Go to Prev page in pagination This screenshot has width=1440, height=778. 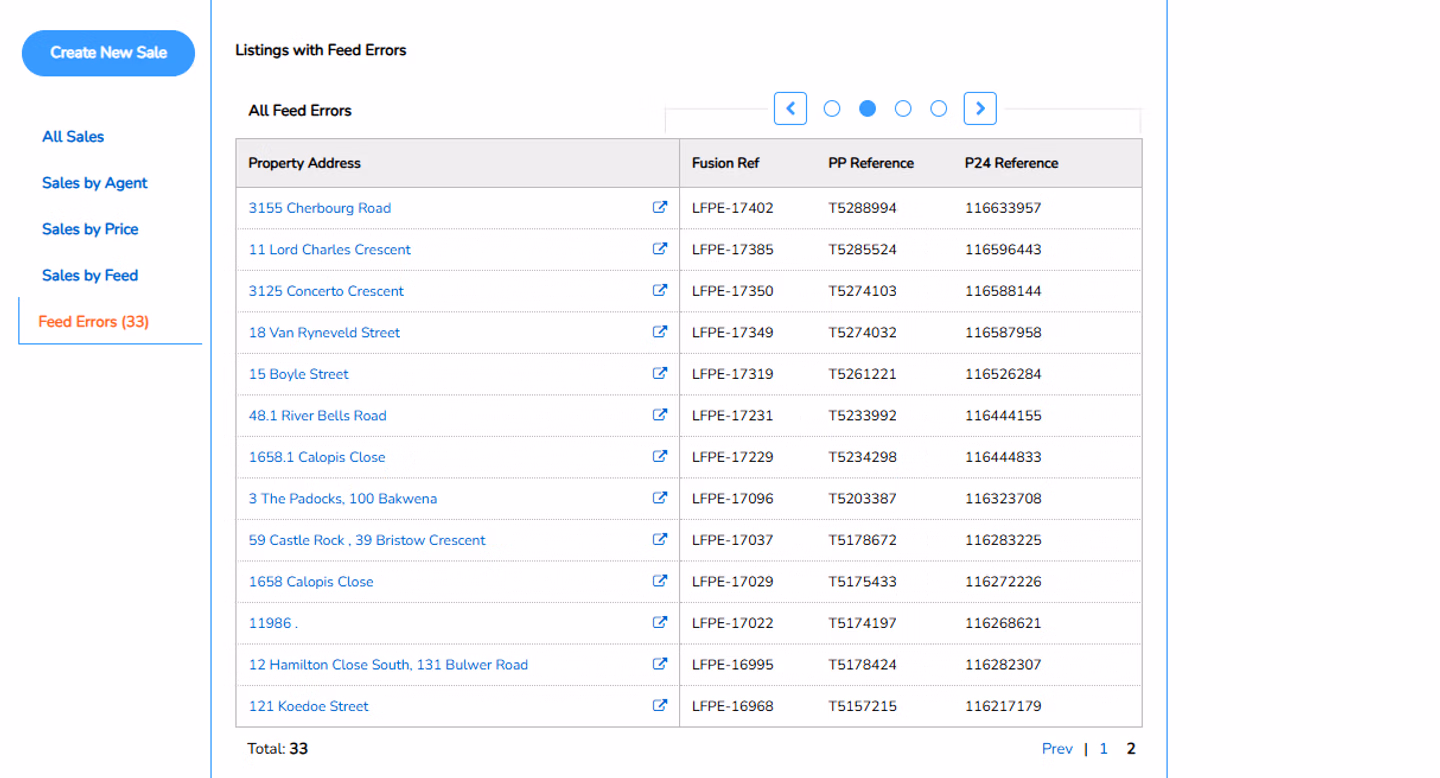coord(1057,749)
